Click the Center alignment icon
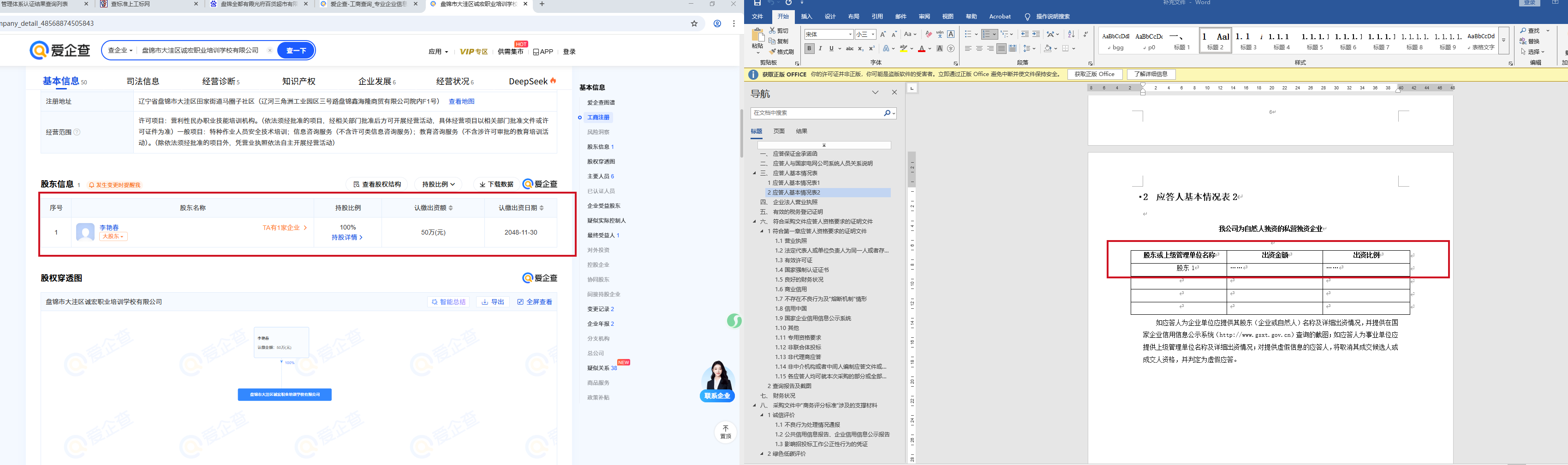The width and height of the screenshot is (1568, 465). click(x=979, y=49)
